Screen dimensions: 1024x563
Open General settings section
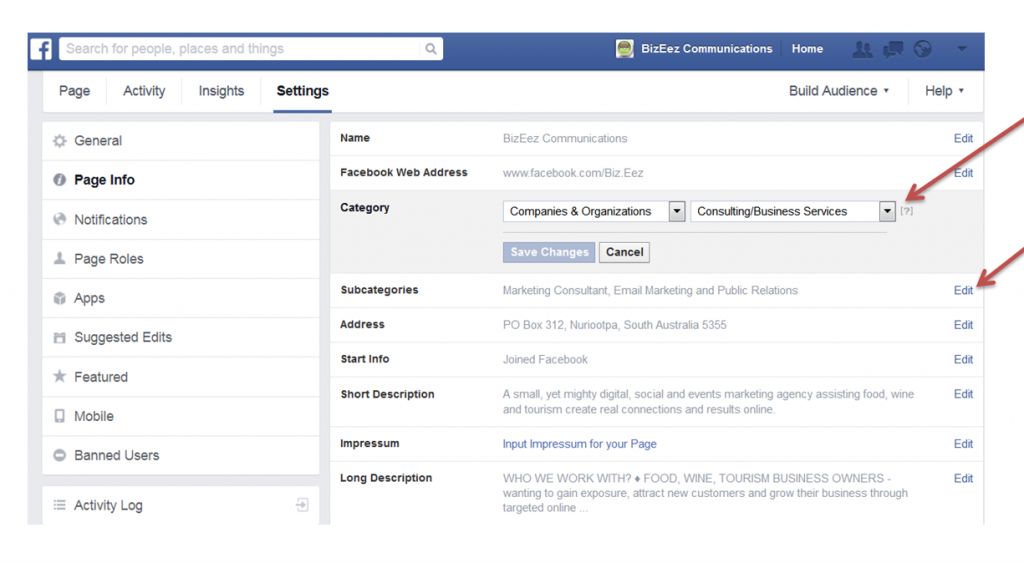(181, 141)
